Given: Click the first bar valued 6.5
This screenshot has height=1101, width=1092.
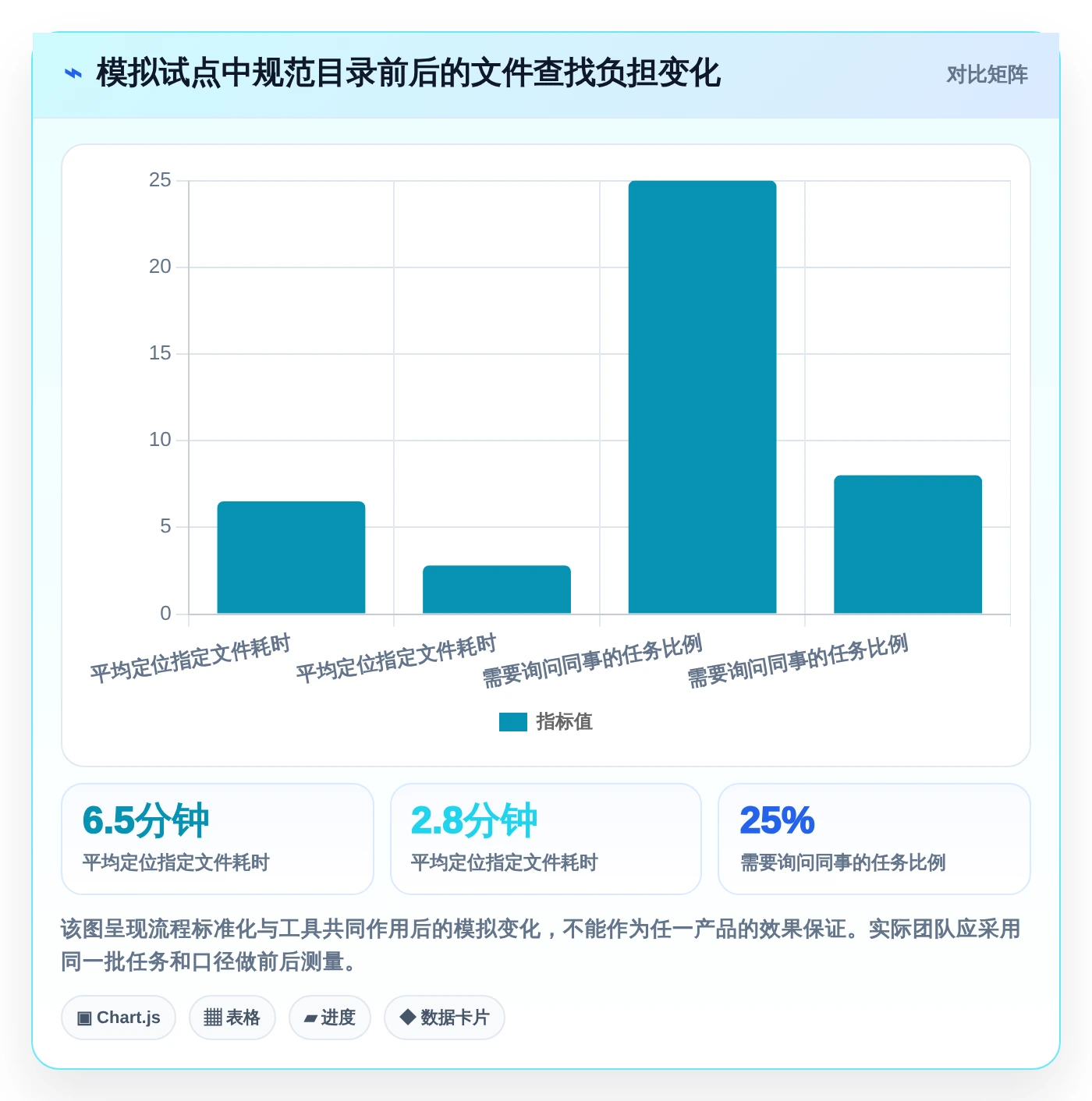Looking at the screenshot, I should (x=291, y=558).
